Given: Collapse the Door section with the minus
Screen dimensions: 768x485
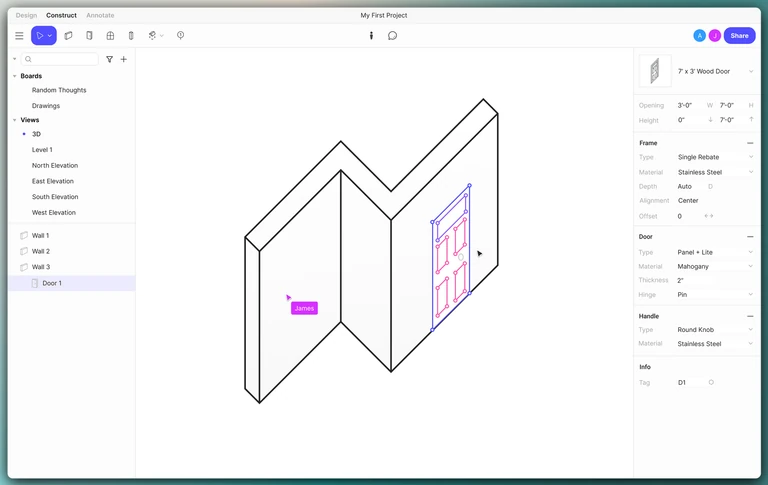Looking at the screenshot, I should click(750, 237).
